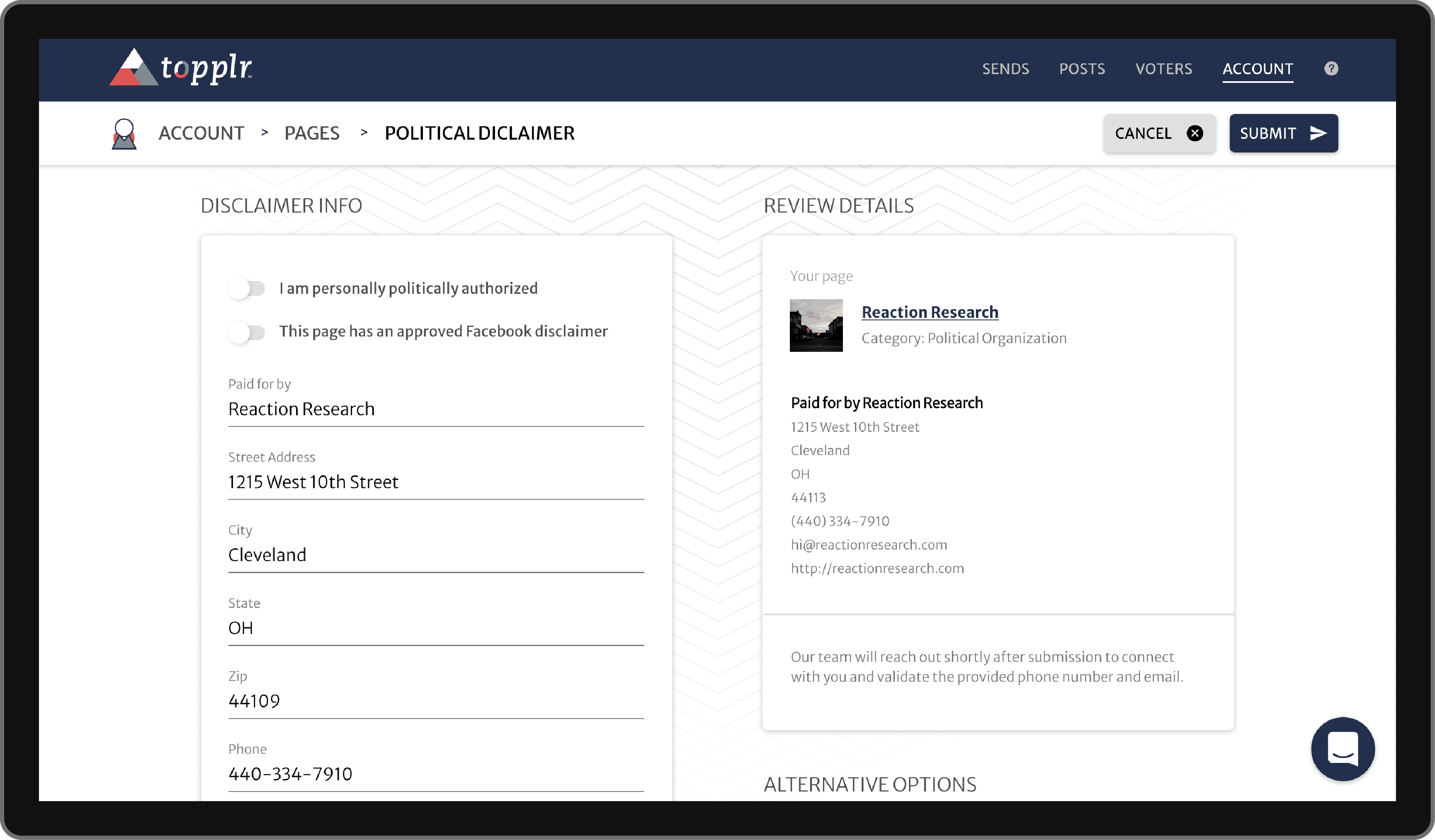The image size is (1435, 840).
Task: Click the Category: Political Organization text
Action: [x=964, y=339]
